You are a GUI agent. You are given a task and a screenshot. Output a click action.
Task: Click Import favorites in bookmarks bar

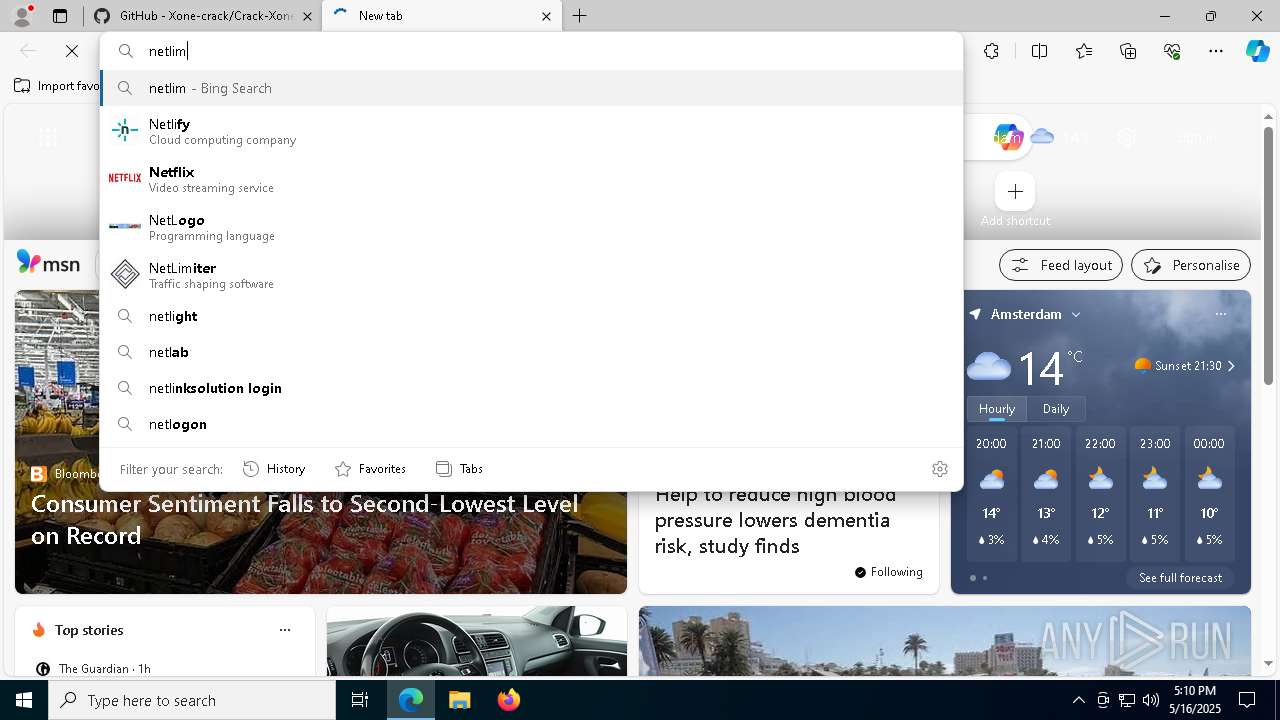coord(57,86)
